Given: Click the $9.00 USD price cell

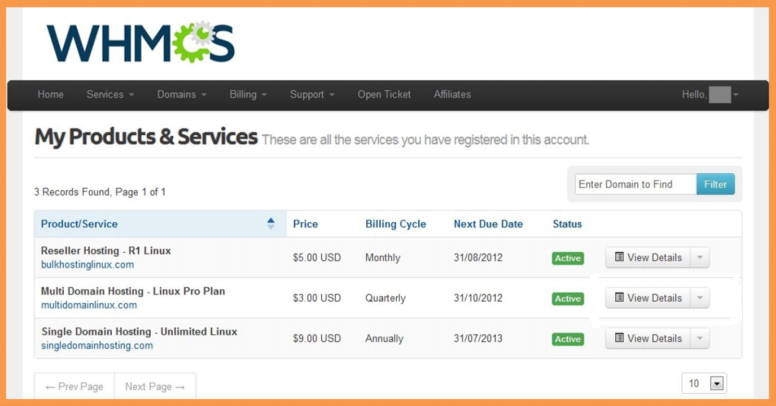Looking at the screenshot, I should click(317, 339).
